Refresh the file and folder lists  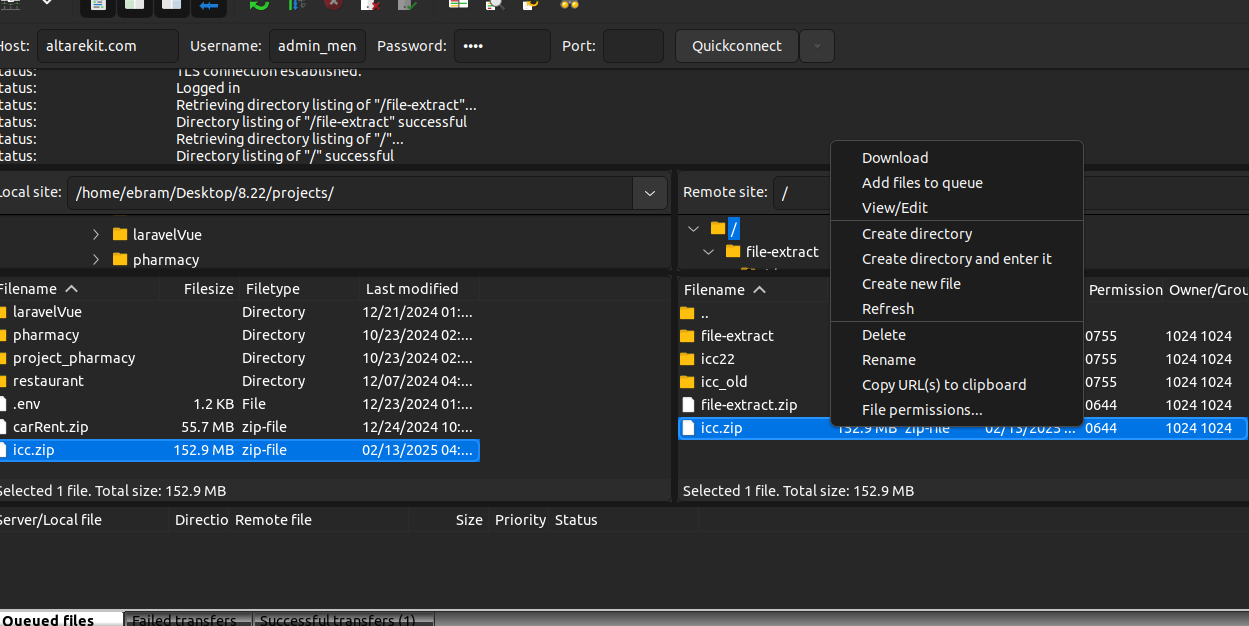pyautogui.click(x=259, y=5)
